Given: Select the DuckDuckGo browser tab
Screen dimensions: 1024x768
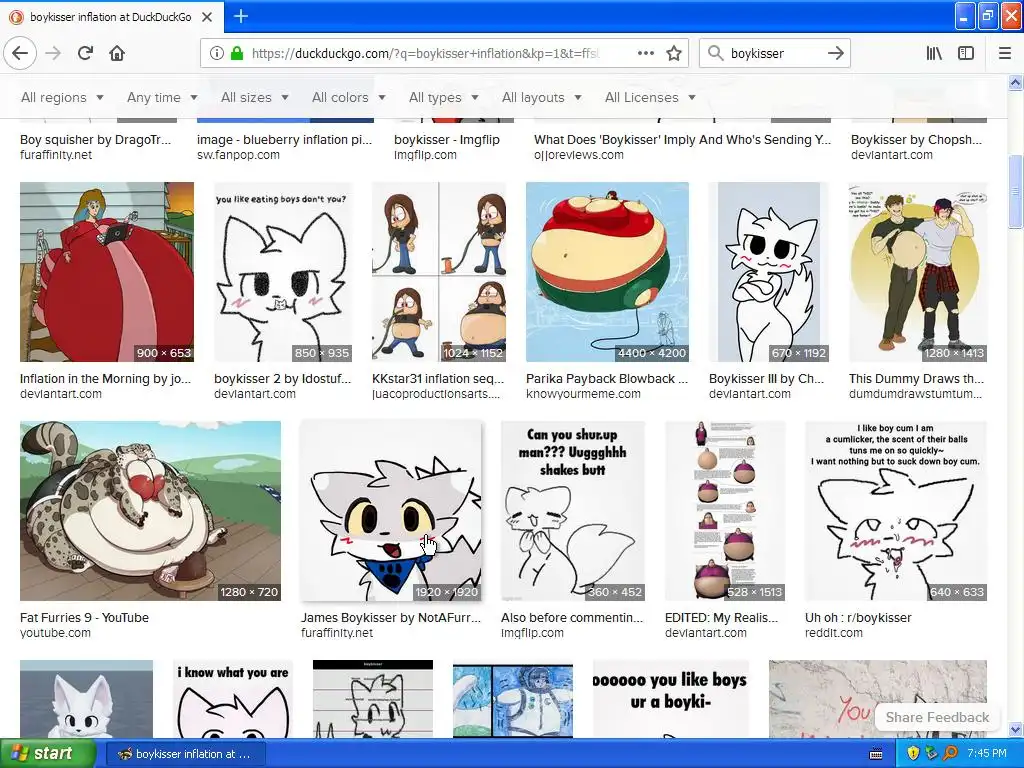Looking at the screenshot, I should tap(112, 17).
